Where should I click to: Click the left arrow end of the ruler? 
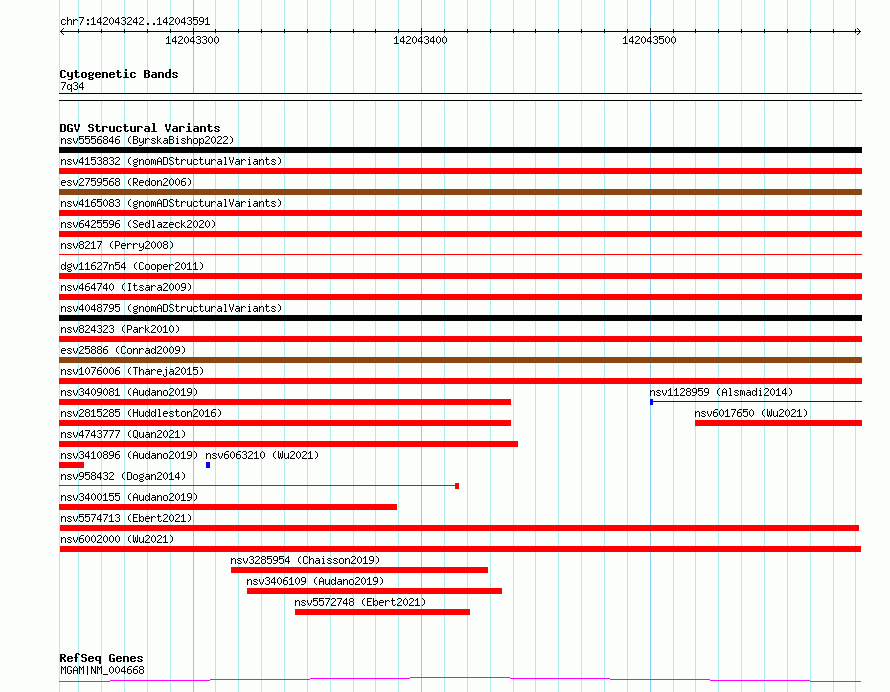pos(62,32)
